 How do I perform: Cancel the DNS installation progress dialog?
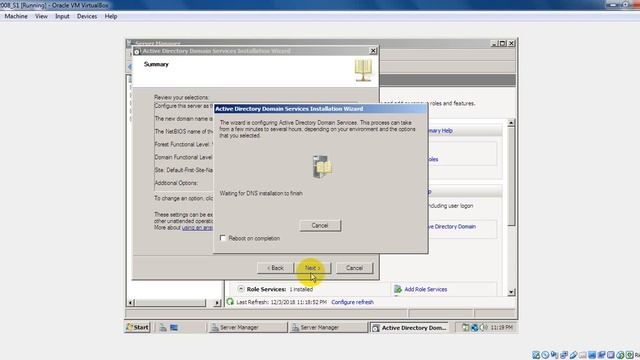pos(320,225)
